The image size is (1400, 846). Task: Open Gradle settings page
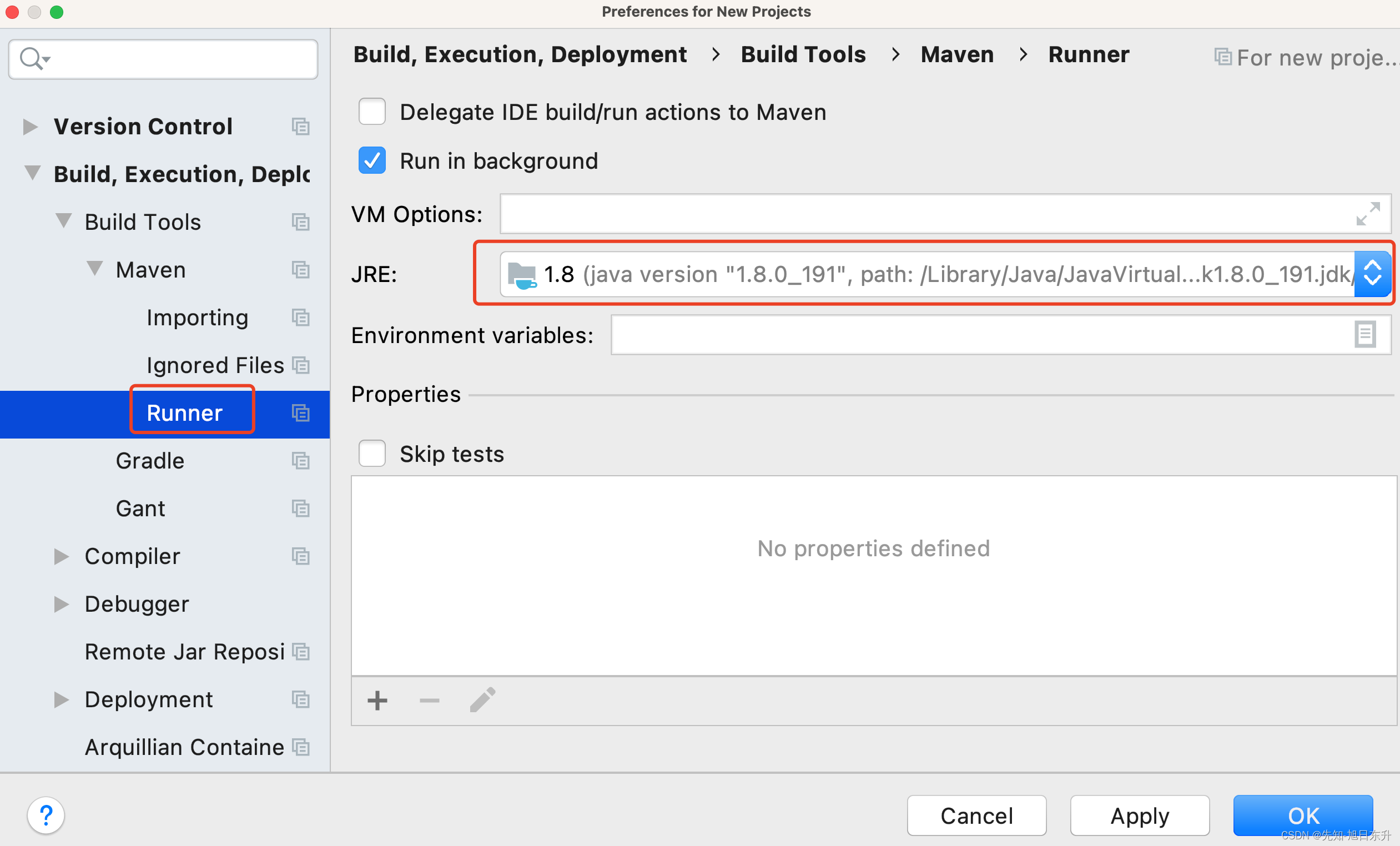[x=150, y=460]
